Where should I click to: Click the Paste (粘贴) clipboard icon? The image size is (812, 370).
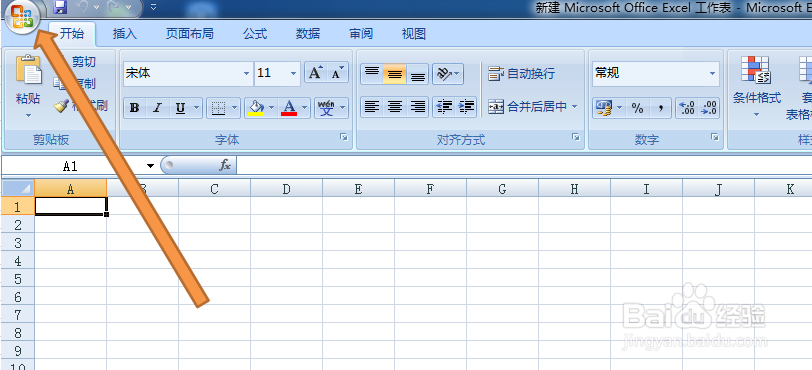pyautogui.click(x=28, y=70)
